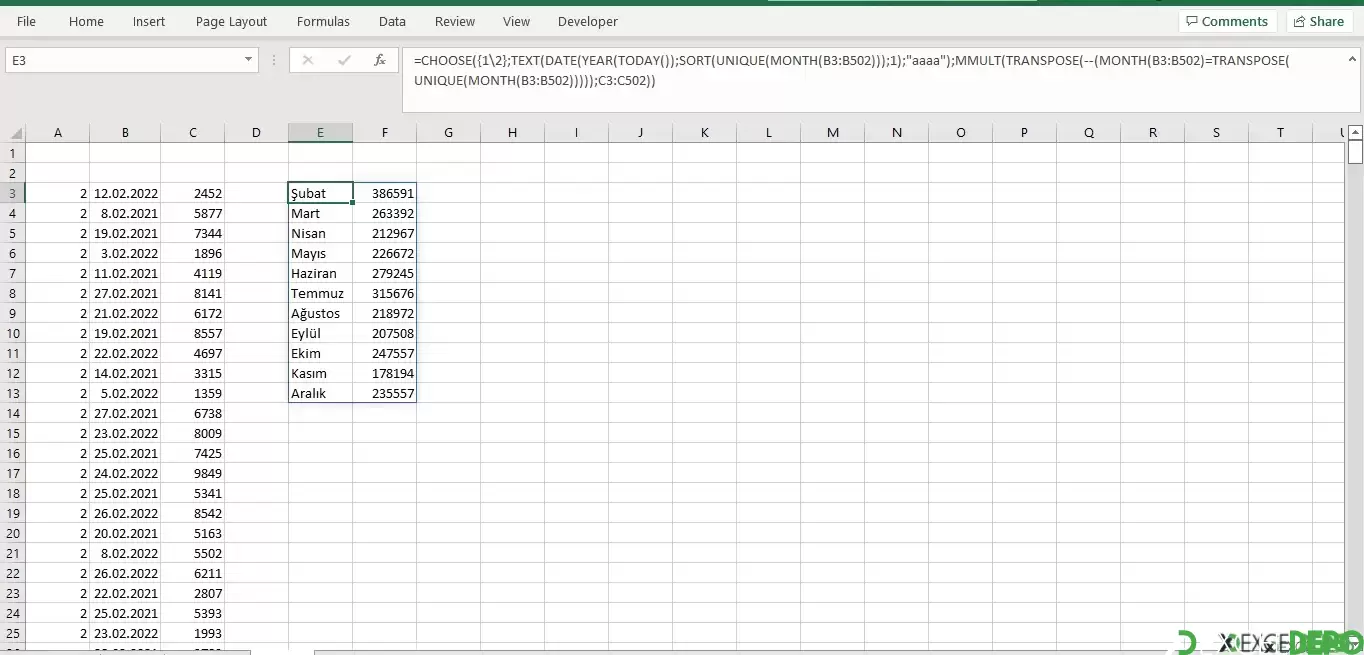This screenshot has height=655, width=1364.
Task: Click the cell with value 235557
Action: (385, 393)
